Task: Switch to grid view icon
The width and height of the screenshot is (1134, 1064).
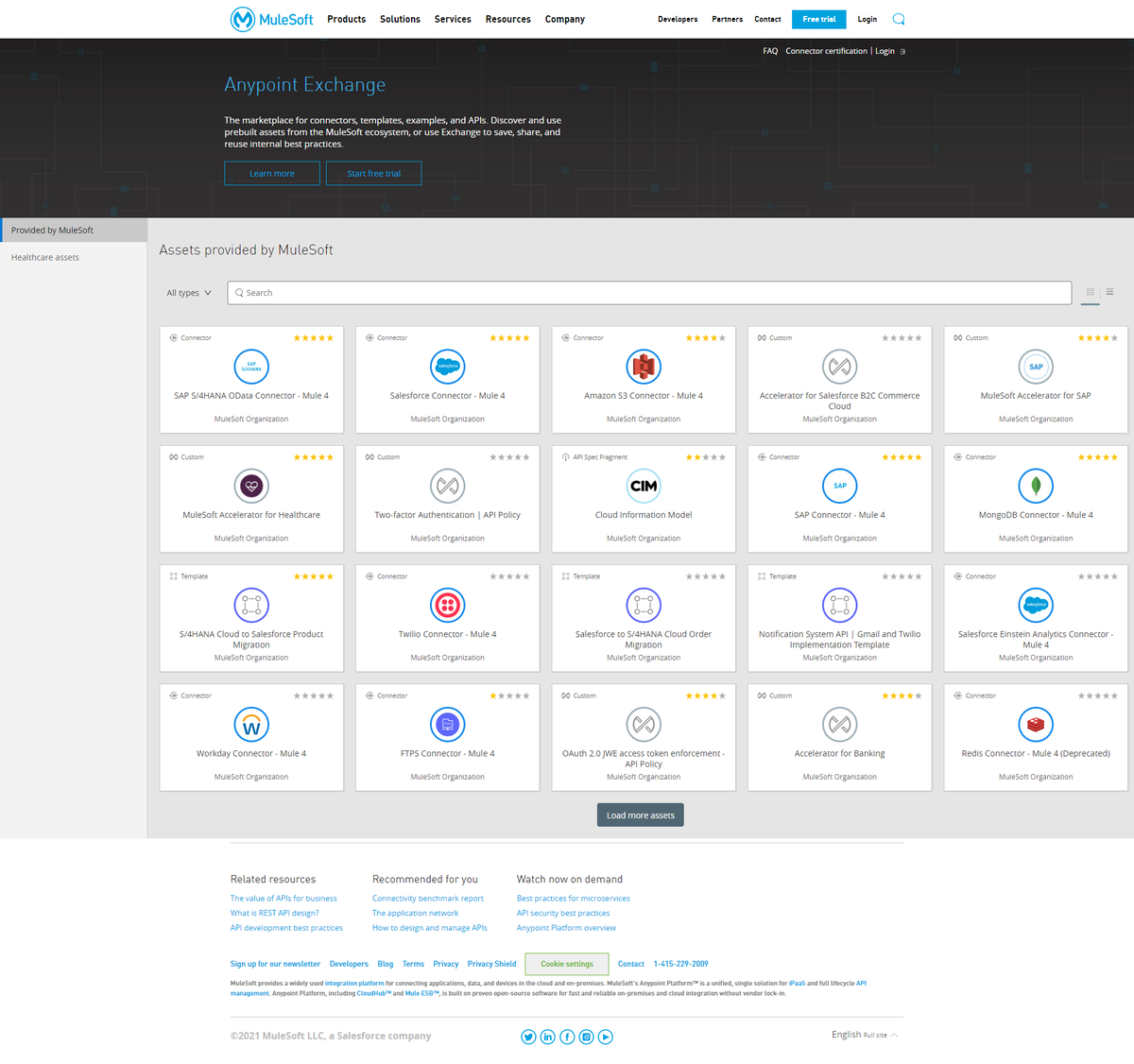Action: [x=1090, y=292]
